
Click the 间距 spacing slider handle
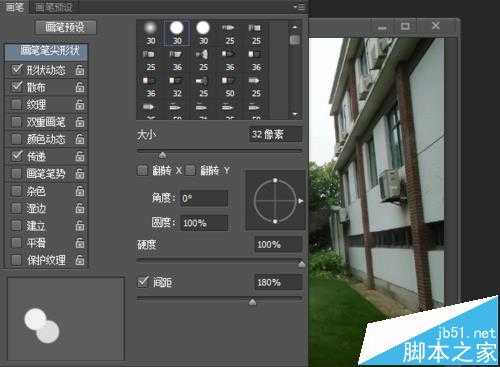[x=253, y=302]
